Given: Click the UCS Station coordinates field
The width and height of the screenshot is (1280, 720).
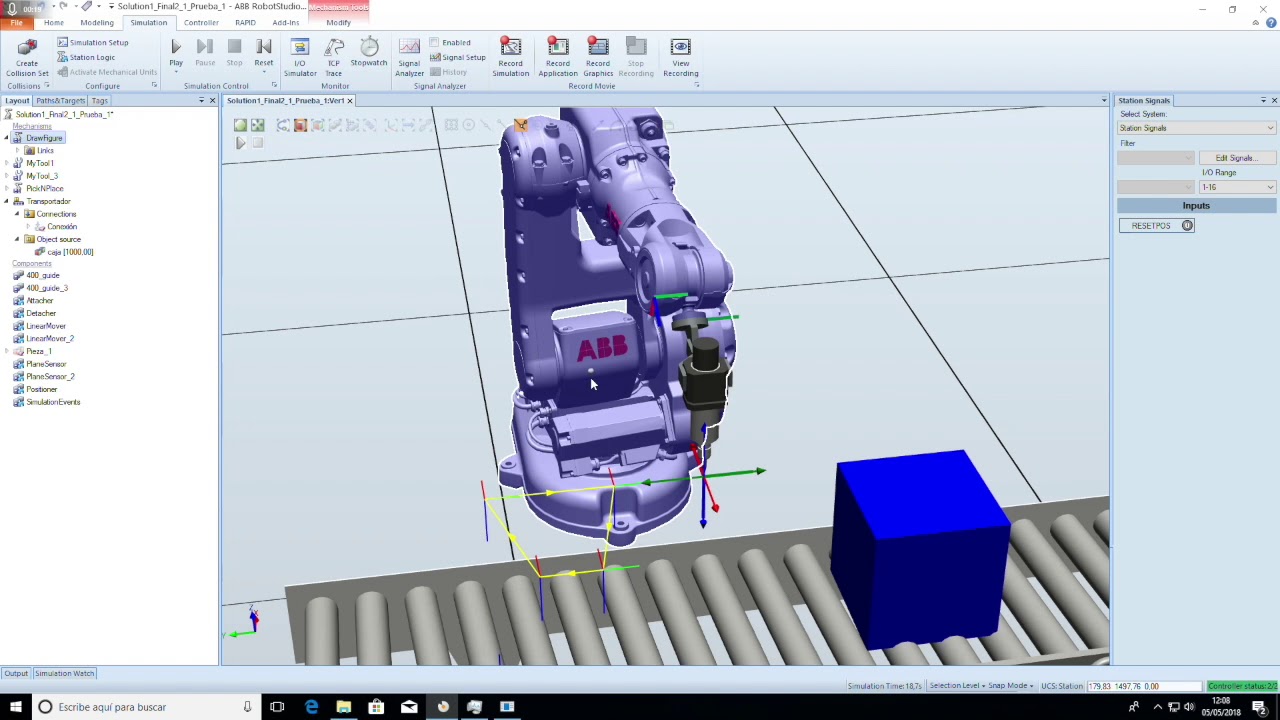Looking at the screenshot, I should pos(1144,686).
